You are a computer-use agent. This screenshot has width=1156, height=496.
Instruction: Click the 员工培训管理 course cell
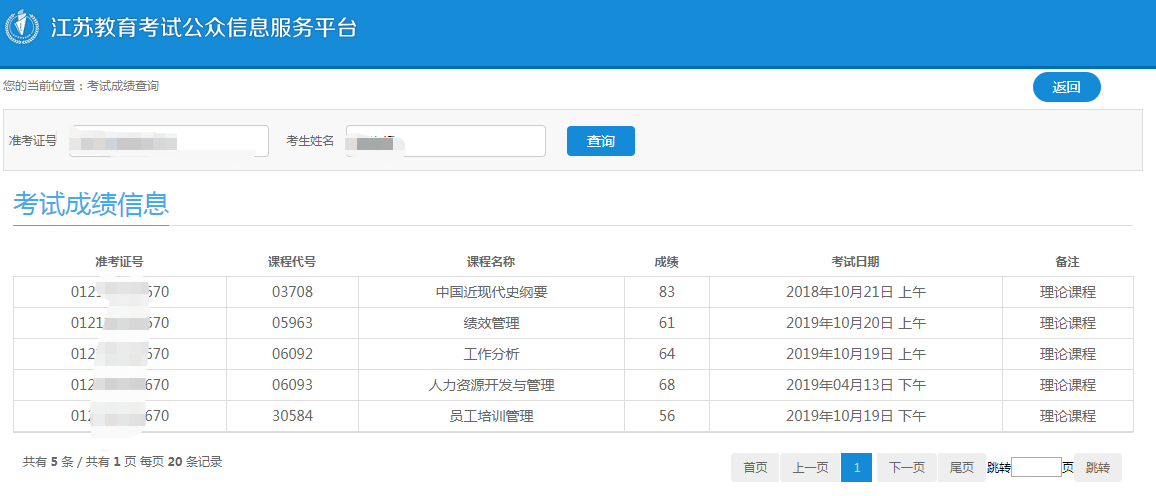491,417
